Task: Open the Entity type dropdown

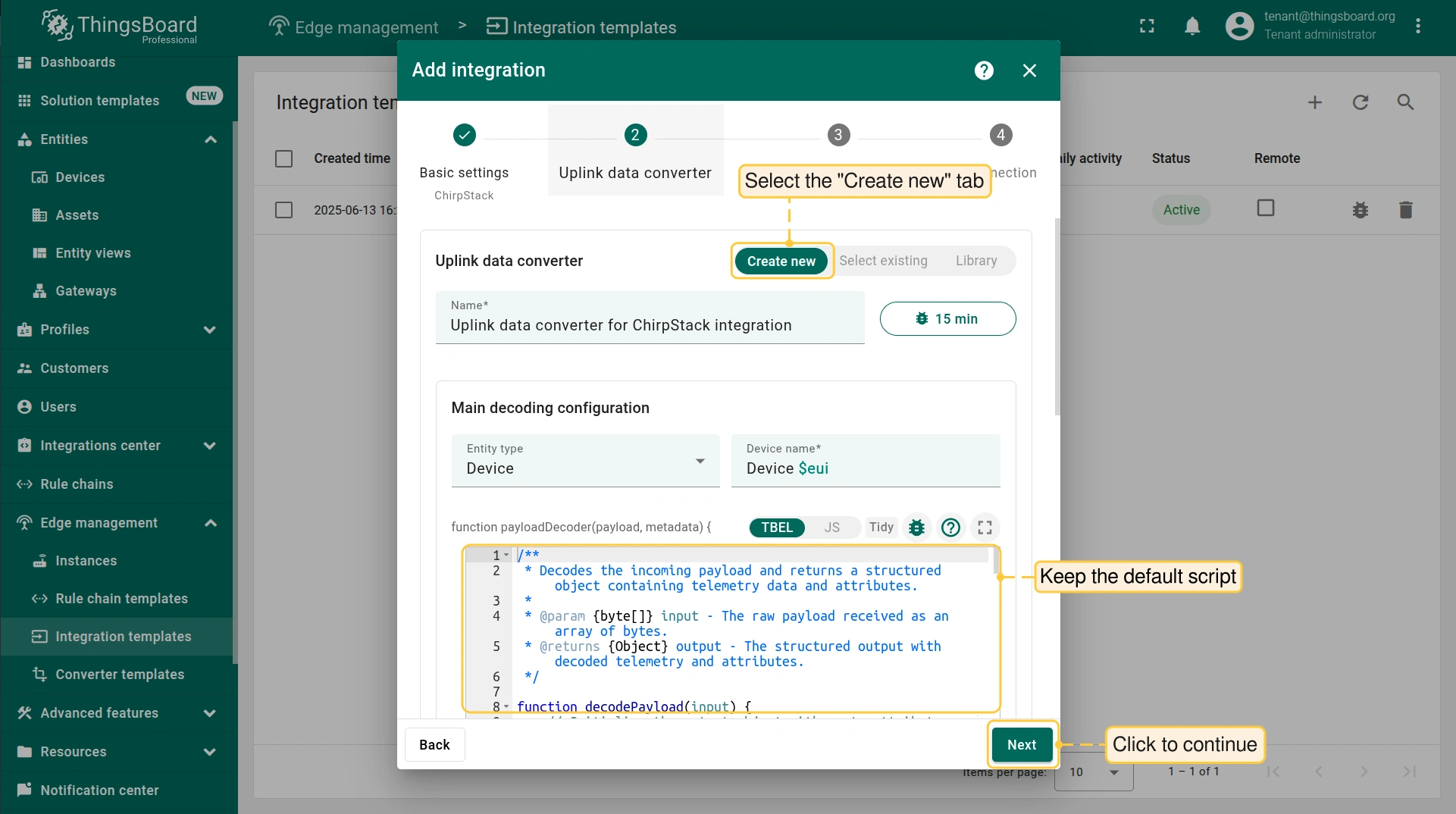Action: (x=585, y=461)
